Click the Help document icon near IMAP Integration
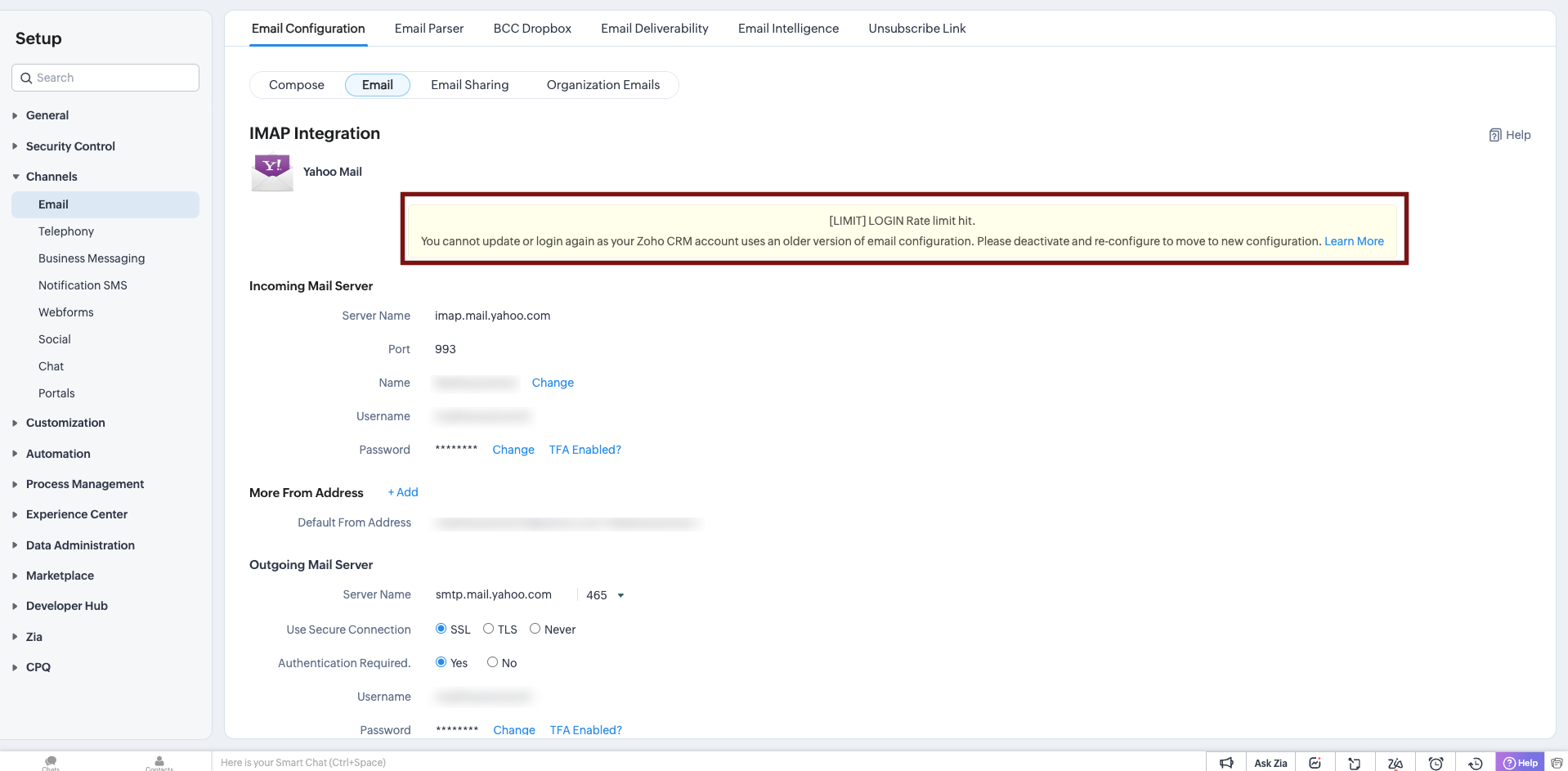1568x771 pixels. click(1495, 135)
